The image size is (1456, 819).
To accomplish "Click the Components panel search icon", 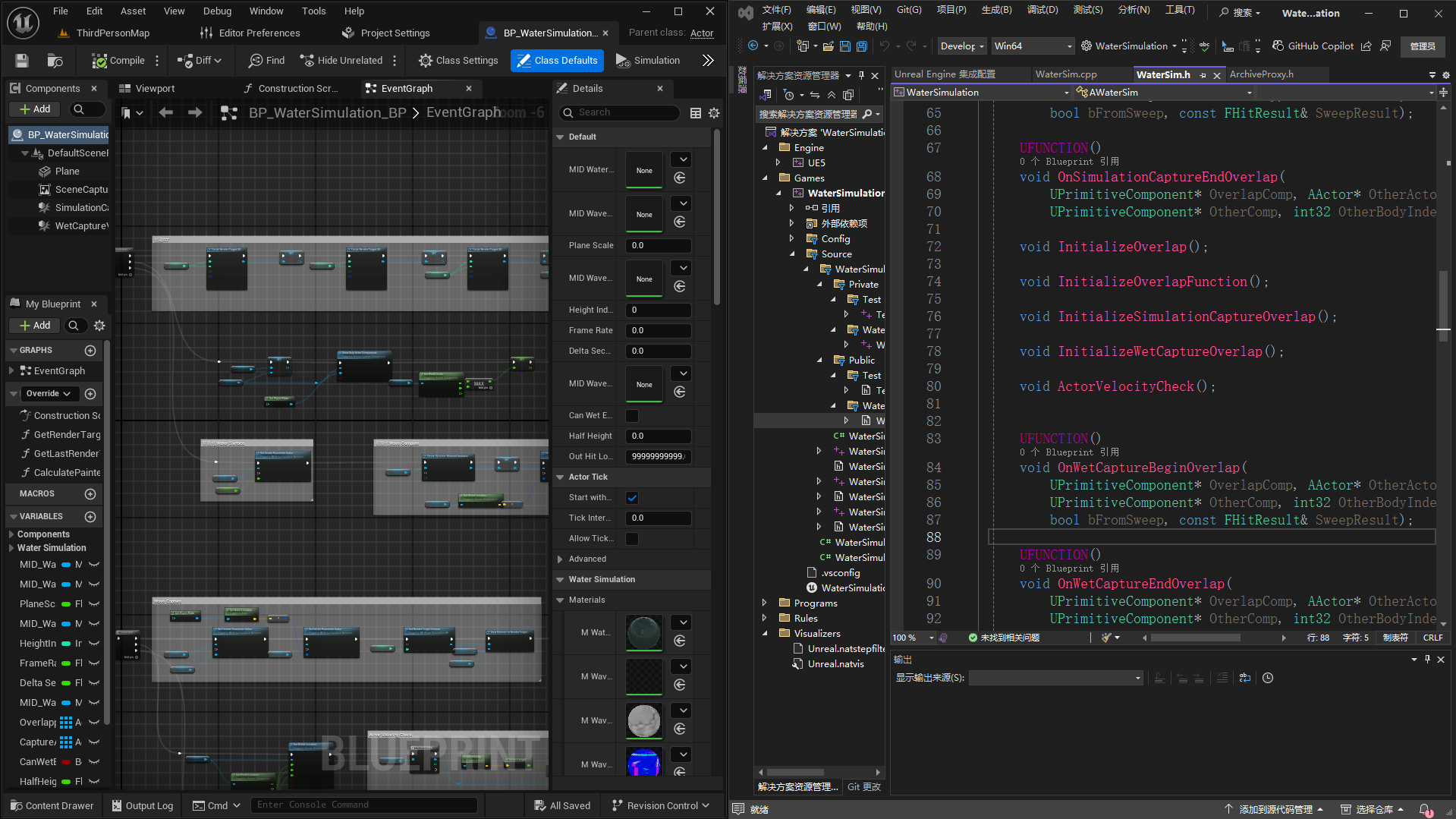I will tap(78, 109).
